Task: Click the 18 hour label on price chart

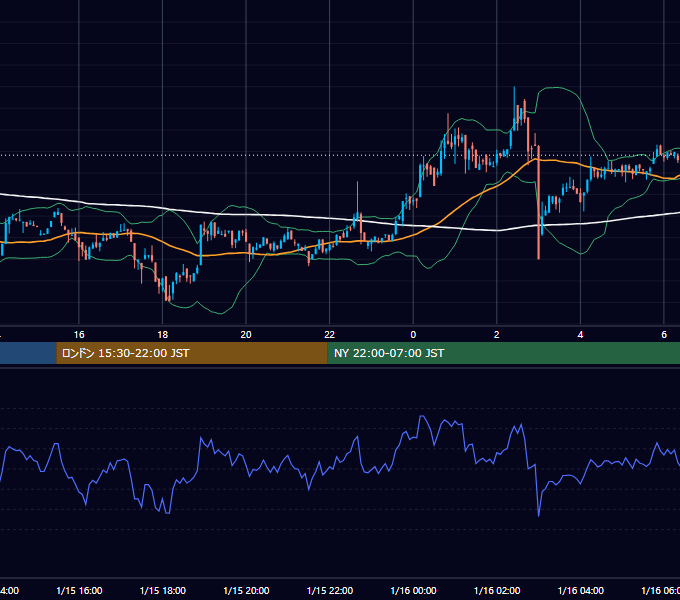Action: coord(163,335)
